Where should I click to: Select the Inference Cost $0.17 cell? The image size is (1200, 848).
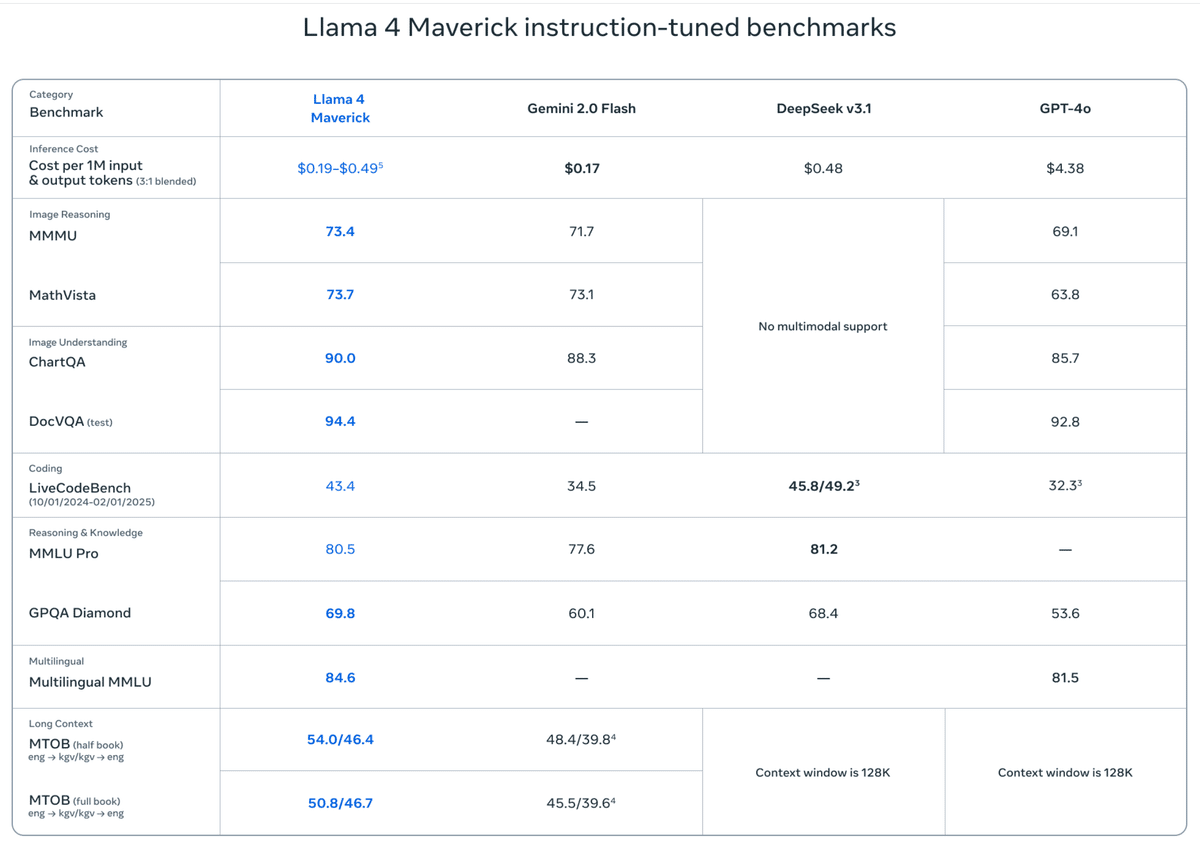pos(581,168)
